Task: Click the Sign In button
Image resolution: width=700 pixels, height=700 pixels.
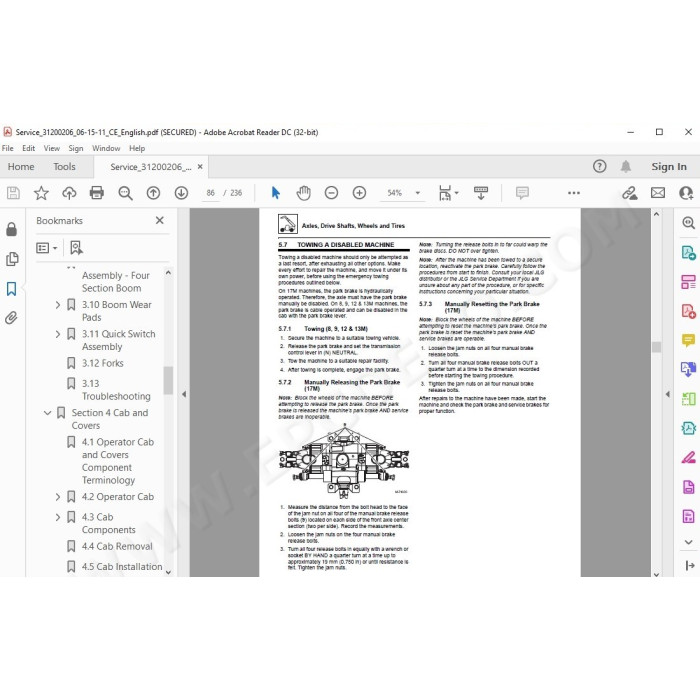Action: 669,167
